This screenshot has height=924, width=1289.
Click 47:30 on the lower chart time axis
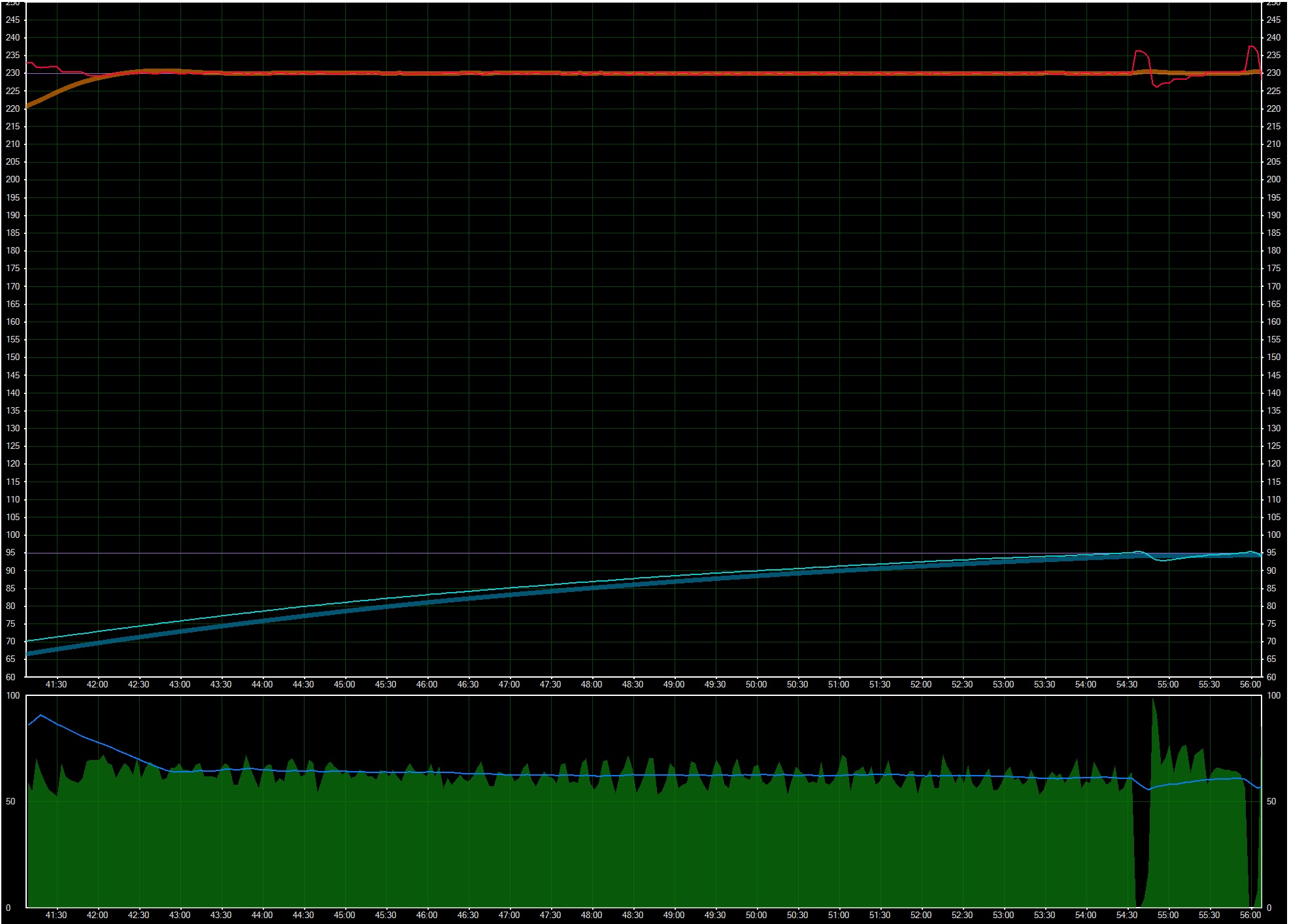(550, 916)
